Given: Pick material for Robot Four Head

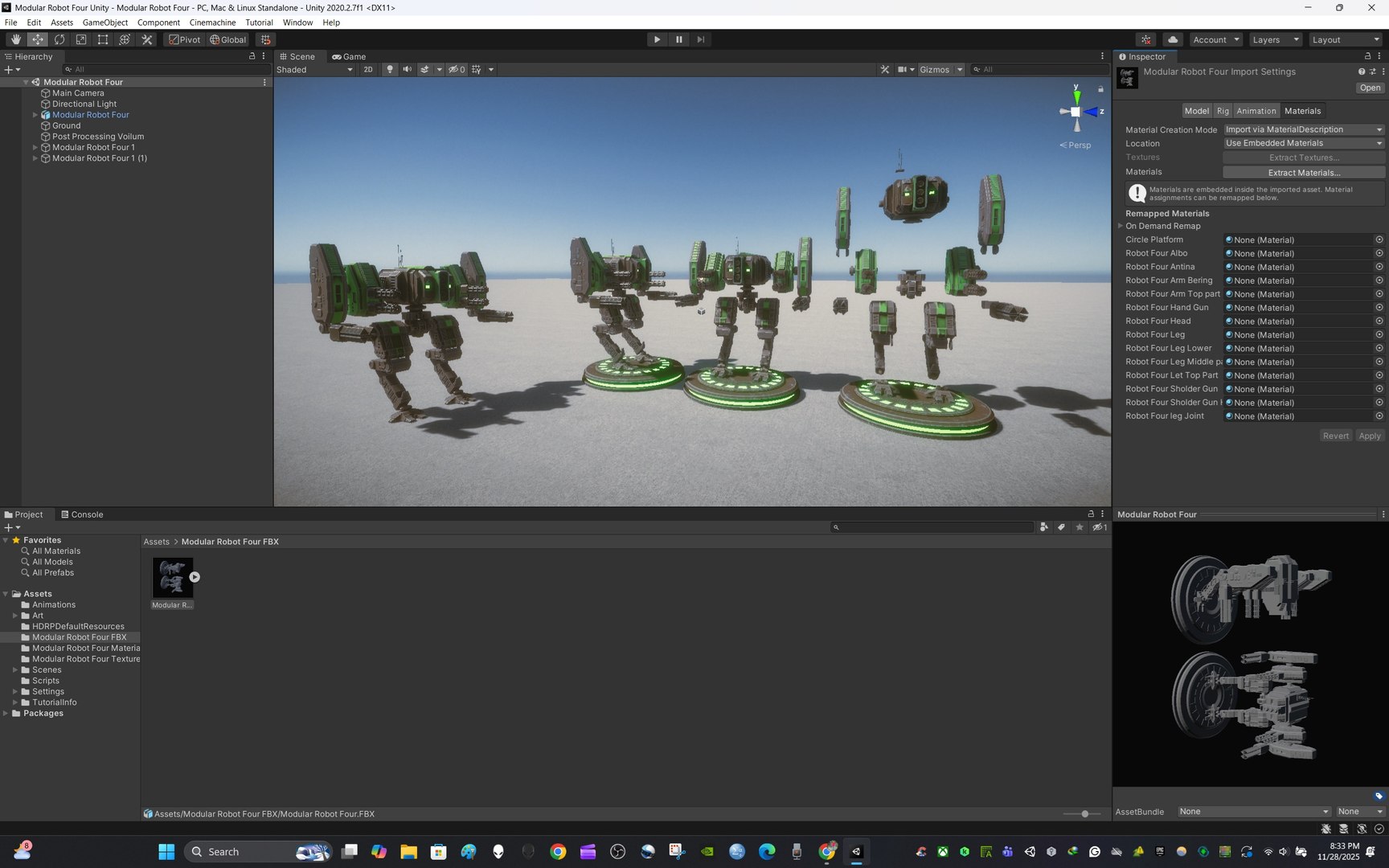Looking at the screenshot, I should (1379, 321).
